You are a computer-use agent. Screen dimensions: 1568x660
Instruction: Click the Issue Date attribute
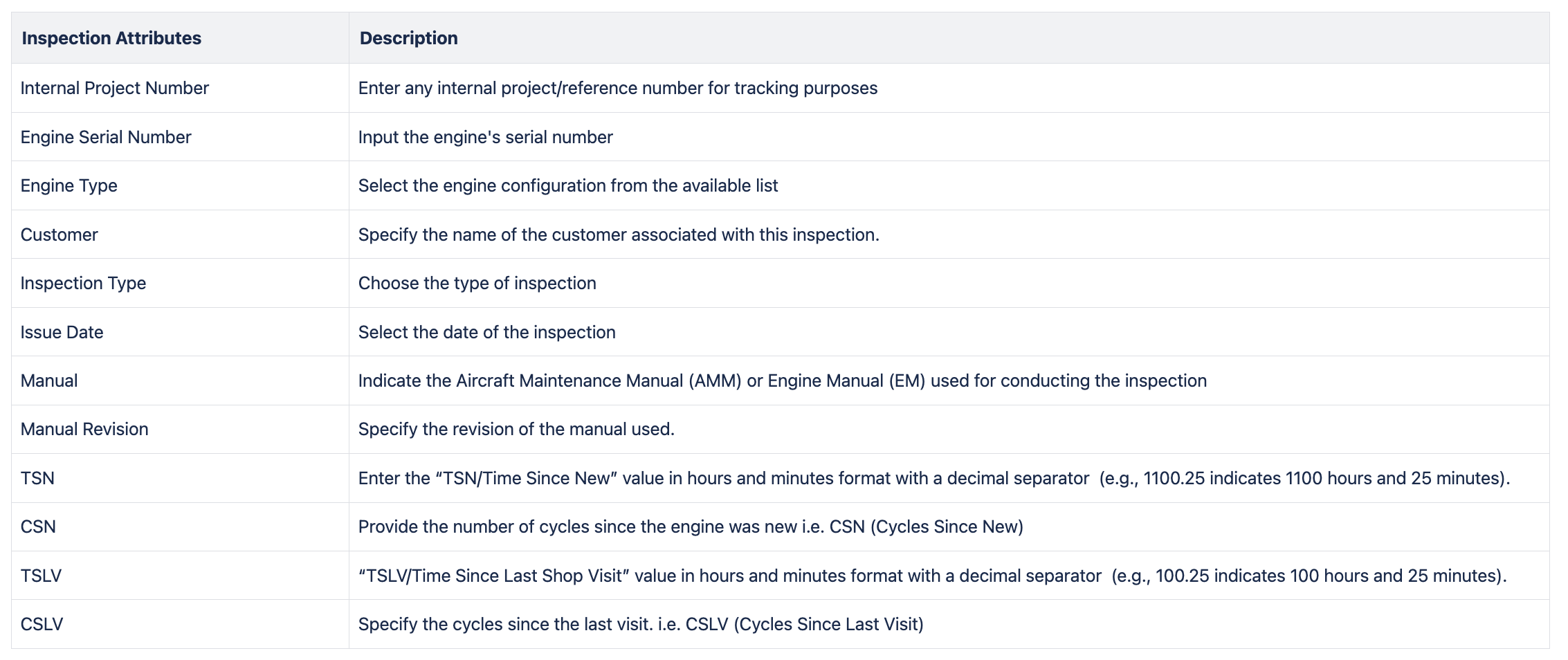(x=62, y=332)
